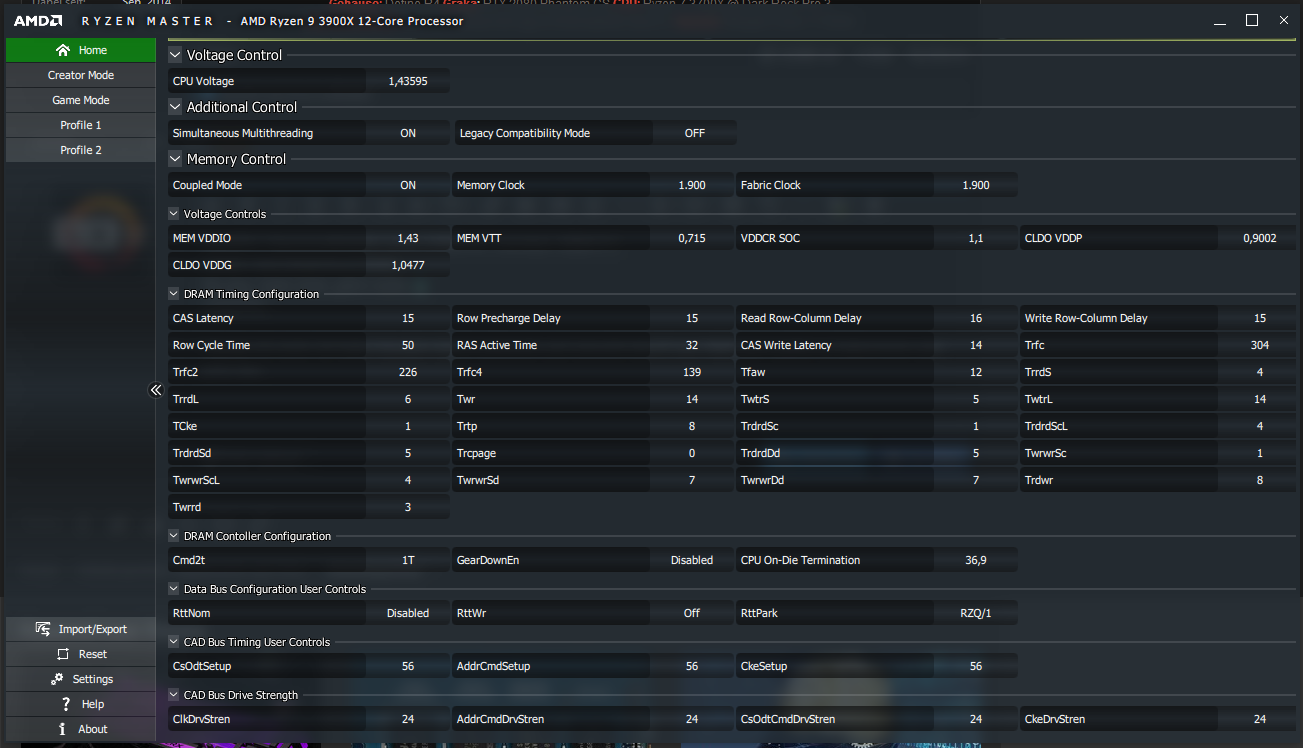Click CkeDrvStren value 24
The width and height of the screenshot is (1303, 748).
[x=1260, y=719]
